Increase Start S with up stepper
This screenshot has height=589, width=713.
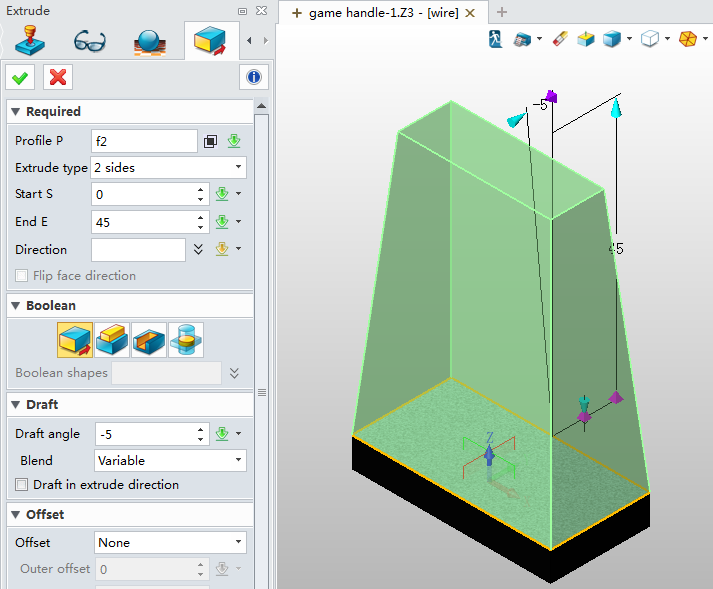point(201,189)
